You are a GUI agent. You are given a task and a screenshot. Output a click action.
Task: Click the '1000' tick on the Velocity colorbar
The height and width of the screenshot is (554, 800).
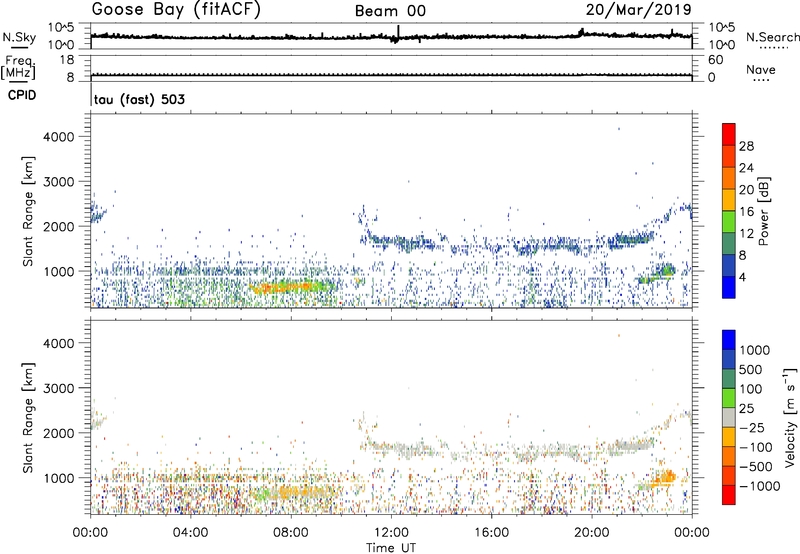click(755, 350)
